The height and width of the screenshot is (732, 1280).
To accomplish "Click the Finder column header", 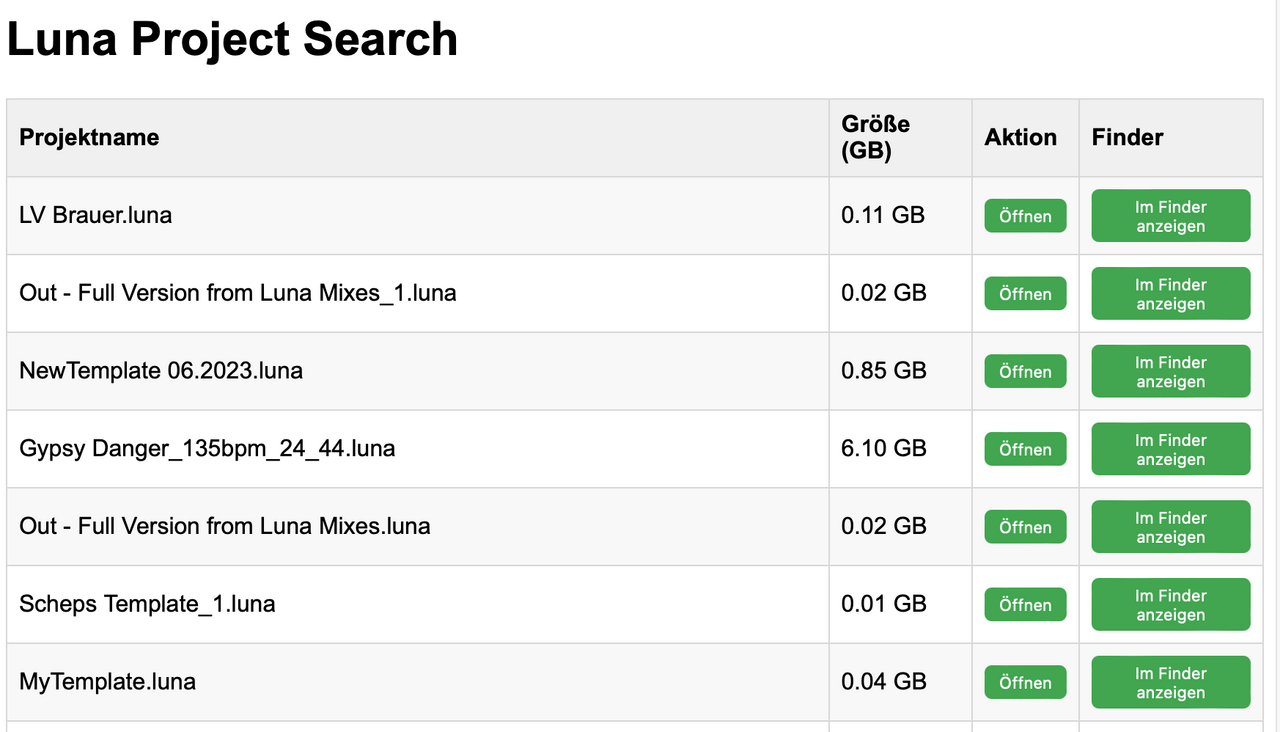I will (x=1171, y=138).
